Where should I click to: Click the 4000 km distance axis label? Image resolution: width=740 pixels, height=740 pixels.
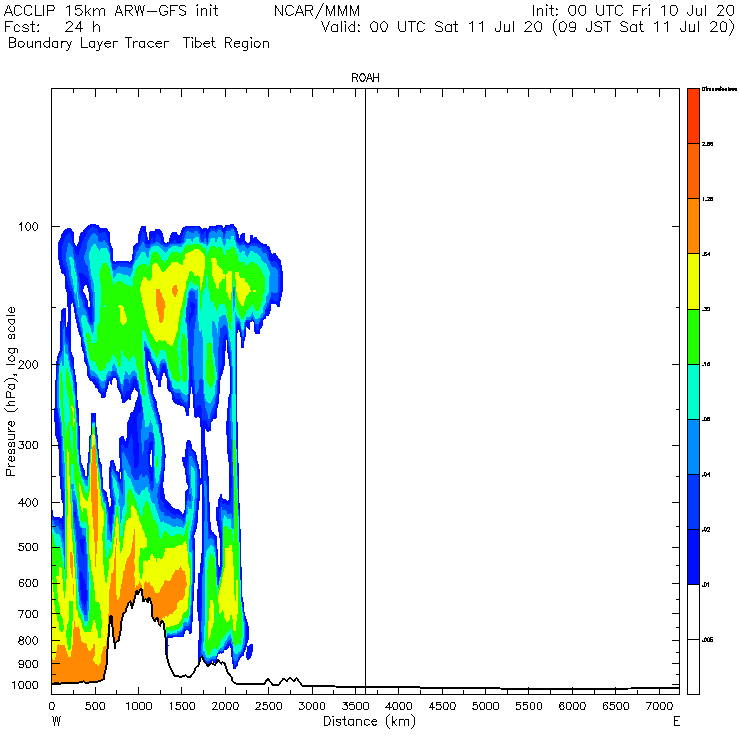[x=399, y=706]
